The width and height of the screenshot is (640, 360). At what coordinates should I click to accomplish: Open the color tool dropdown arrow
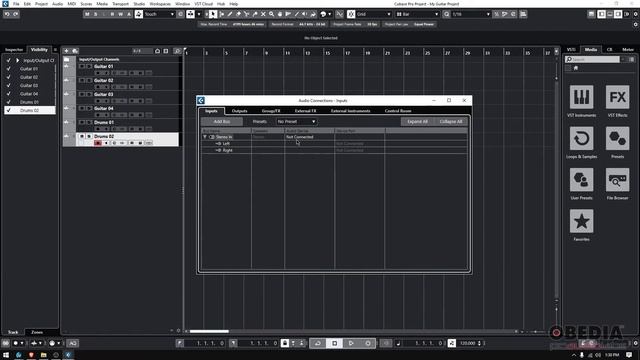[x=329, y=14]
